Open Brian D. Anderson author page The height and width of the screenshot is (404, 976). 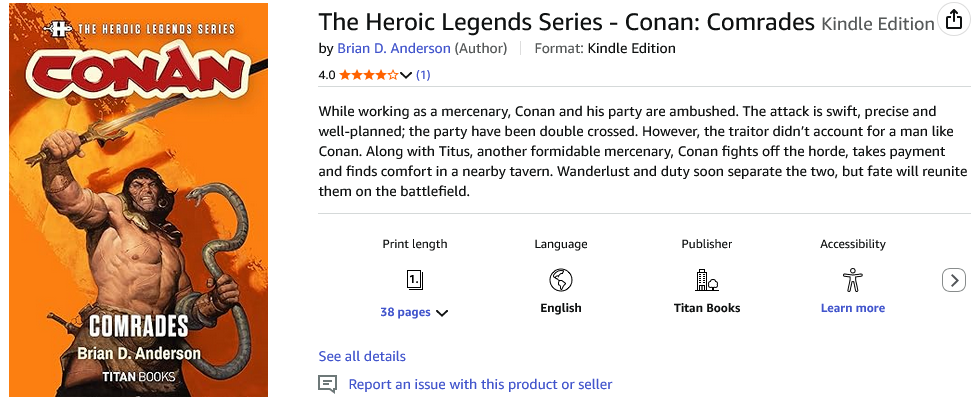pyautogui.click(x=393, y=49)
